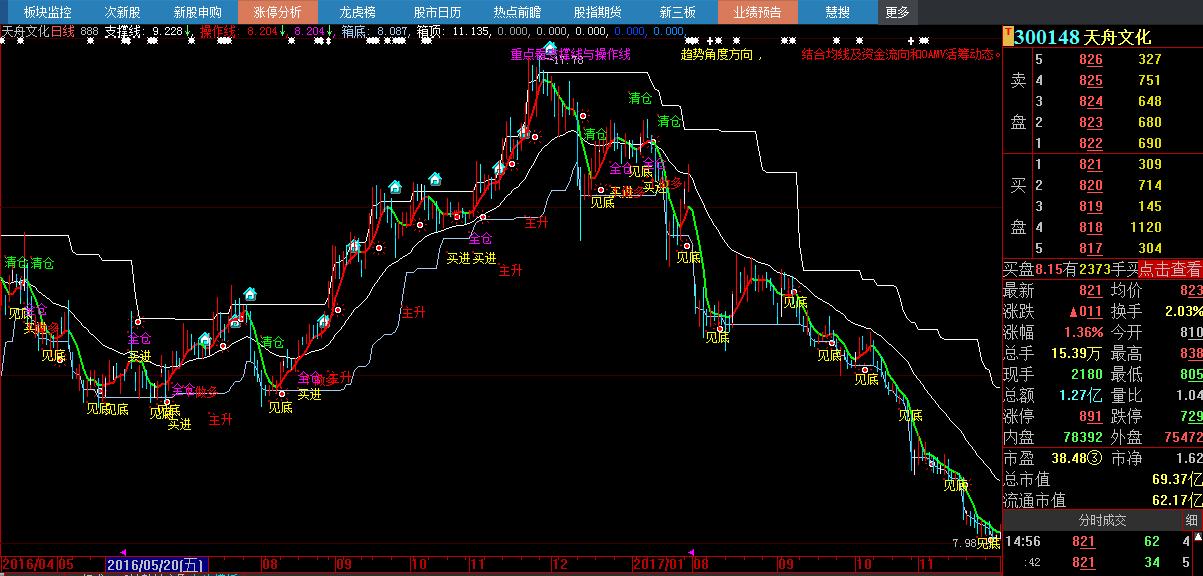
Task: Click the 细 detail button
Action: (1192, 520)
